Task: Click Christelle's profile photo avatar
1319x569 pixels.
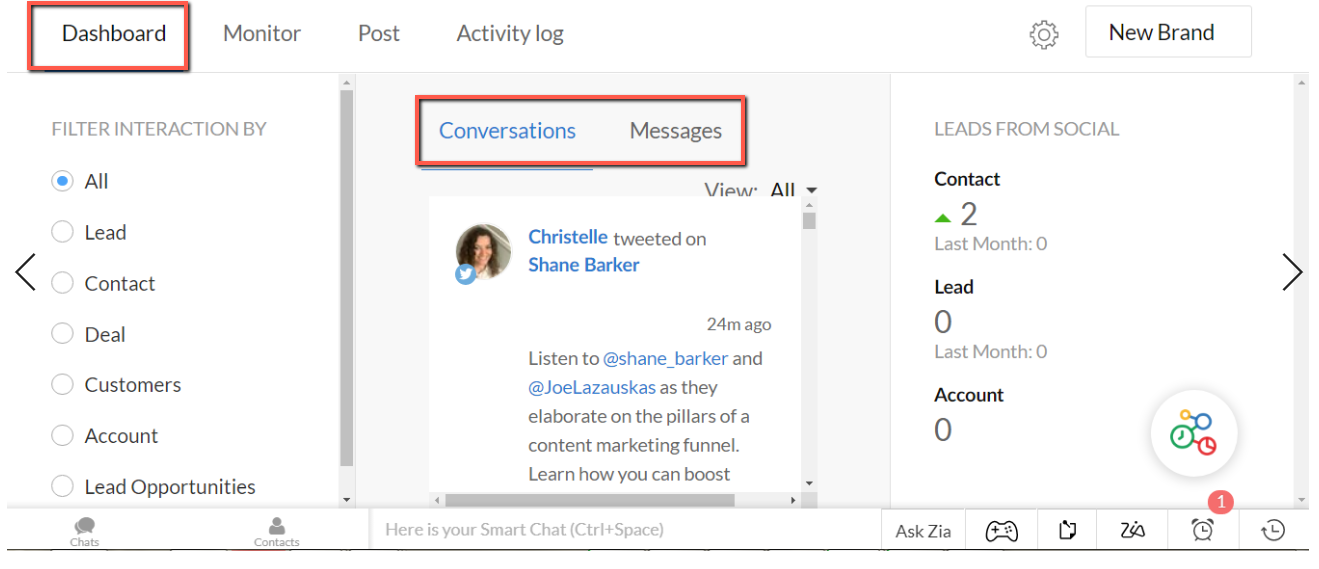Action: pyautogui.click(x=484, y=251)
